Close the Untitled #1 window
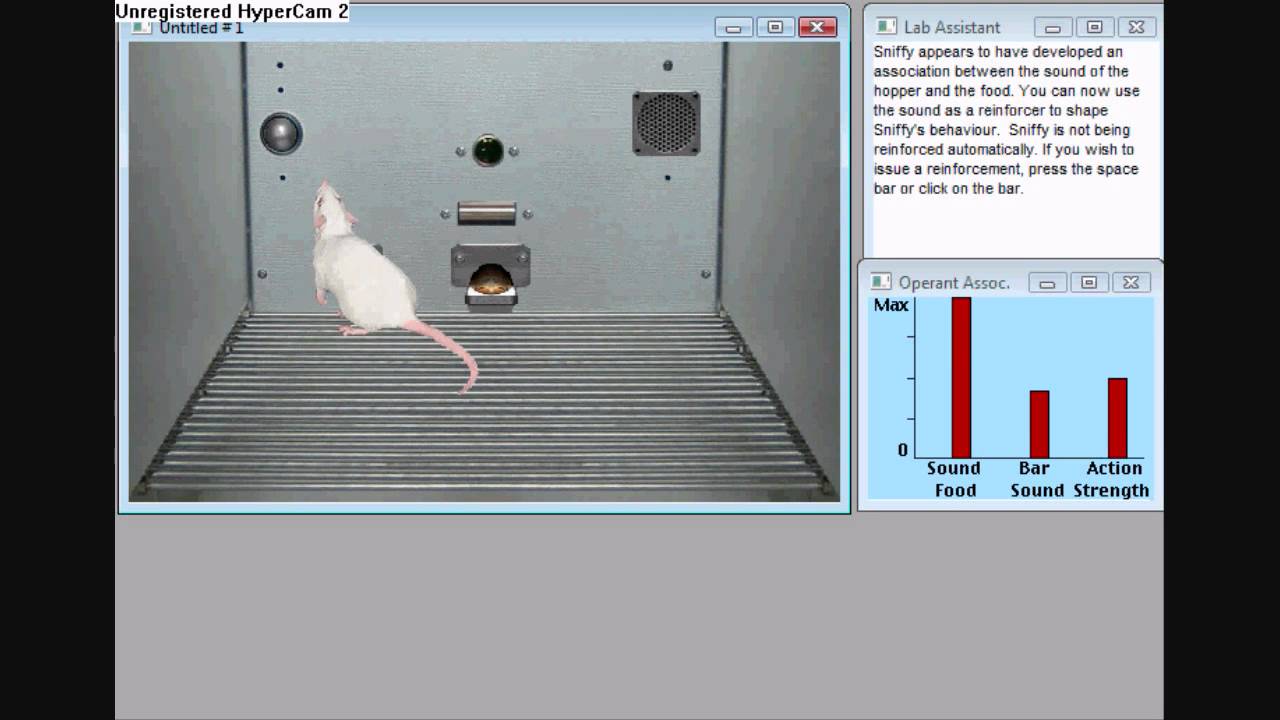The image size is (1280, 720). (817, 27)
